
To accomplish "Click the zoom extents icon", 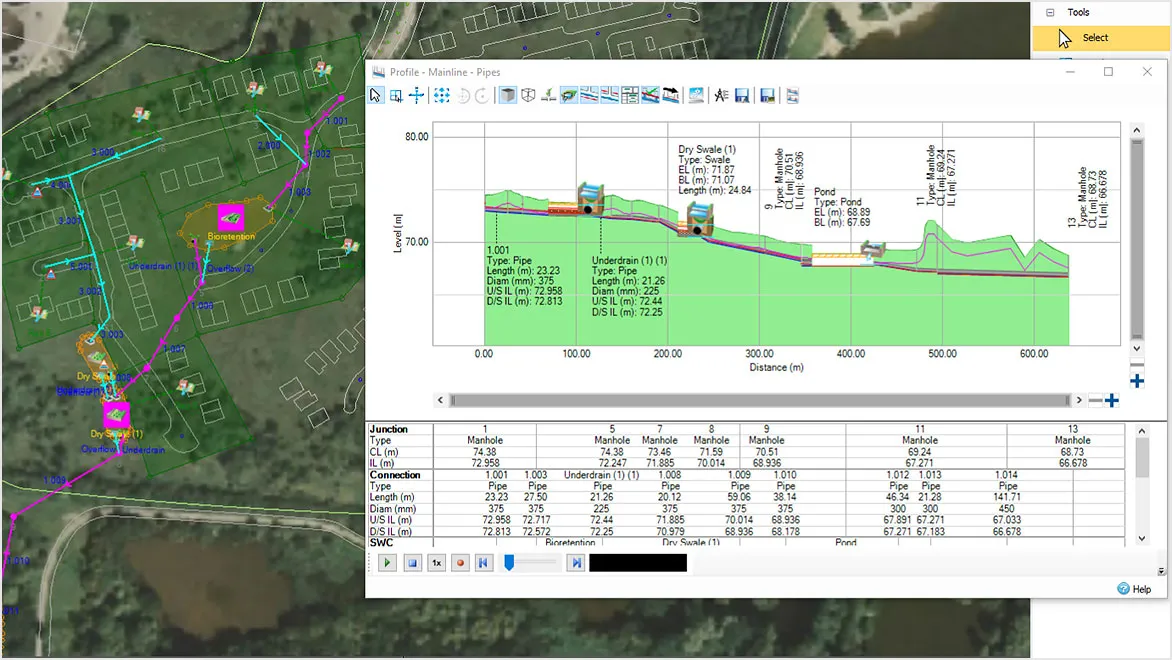I will [x=441, y=96].
